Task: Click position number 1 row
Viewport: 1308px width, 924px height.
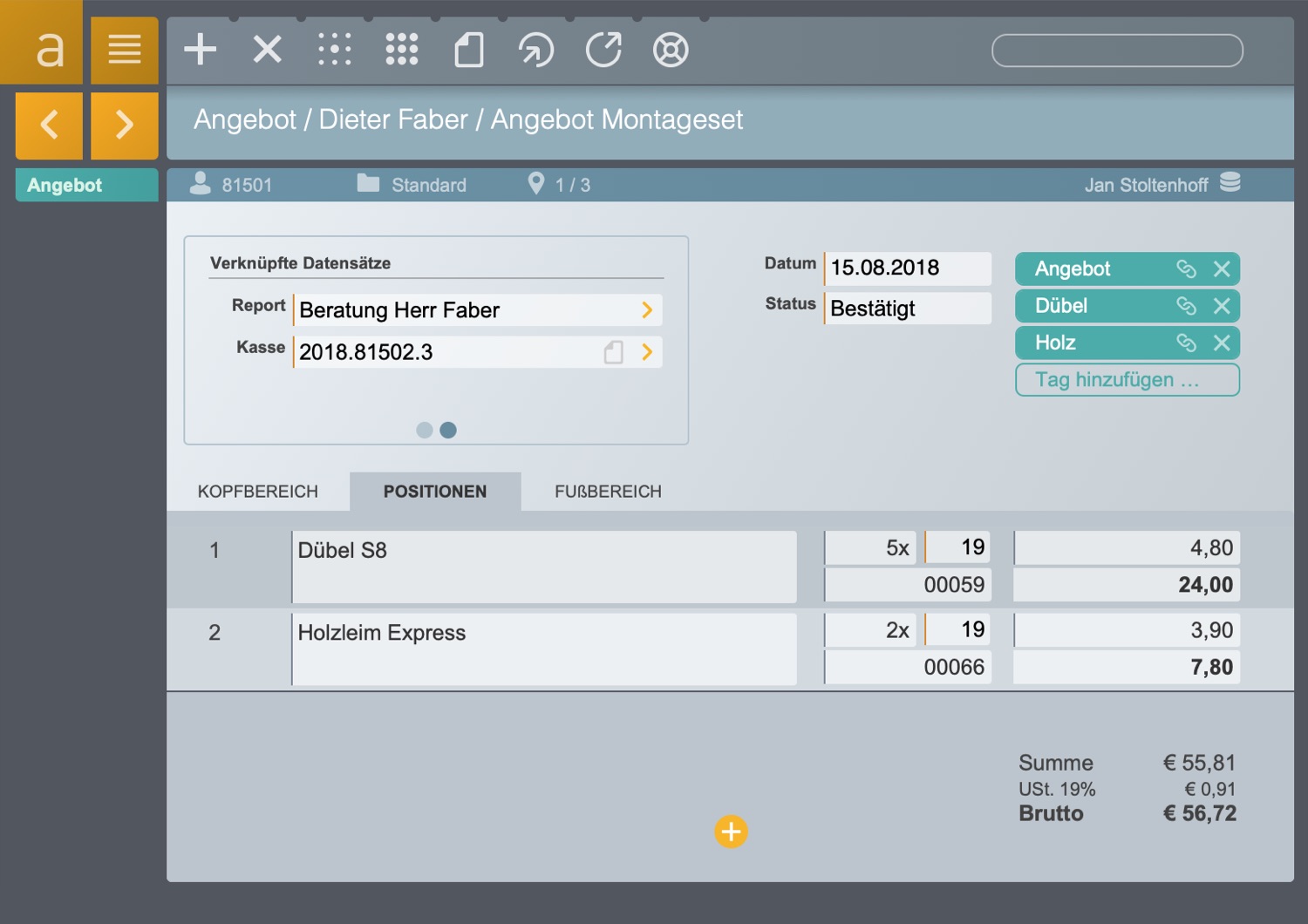Action: click(215, 550)
